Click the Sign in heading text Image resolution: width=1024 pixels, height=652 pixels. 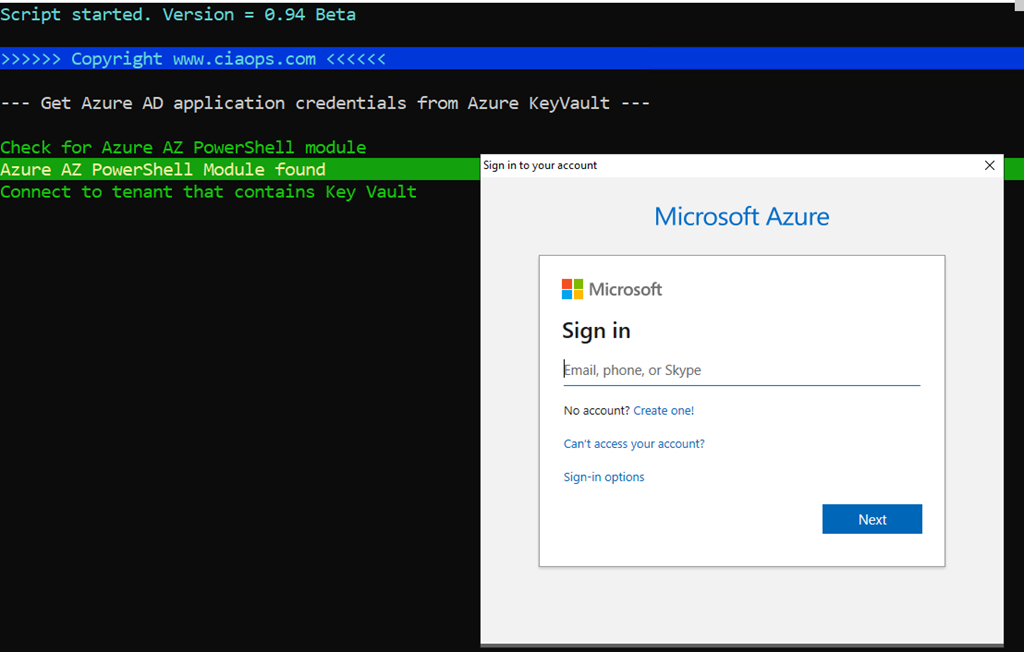point(596,331)
